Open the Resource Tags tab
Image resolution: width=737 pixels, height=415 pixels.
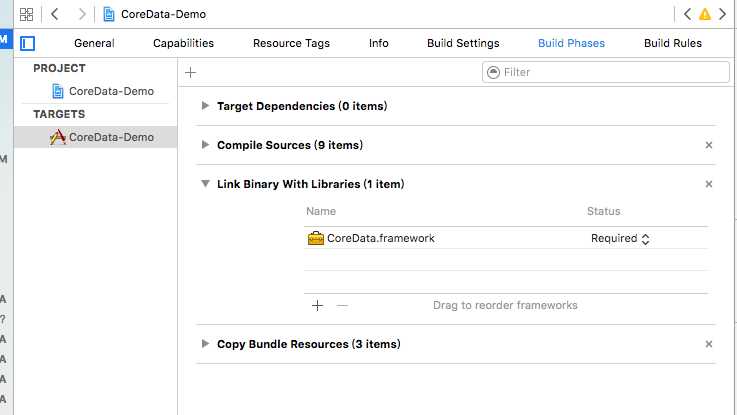(291, 43)
